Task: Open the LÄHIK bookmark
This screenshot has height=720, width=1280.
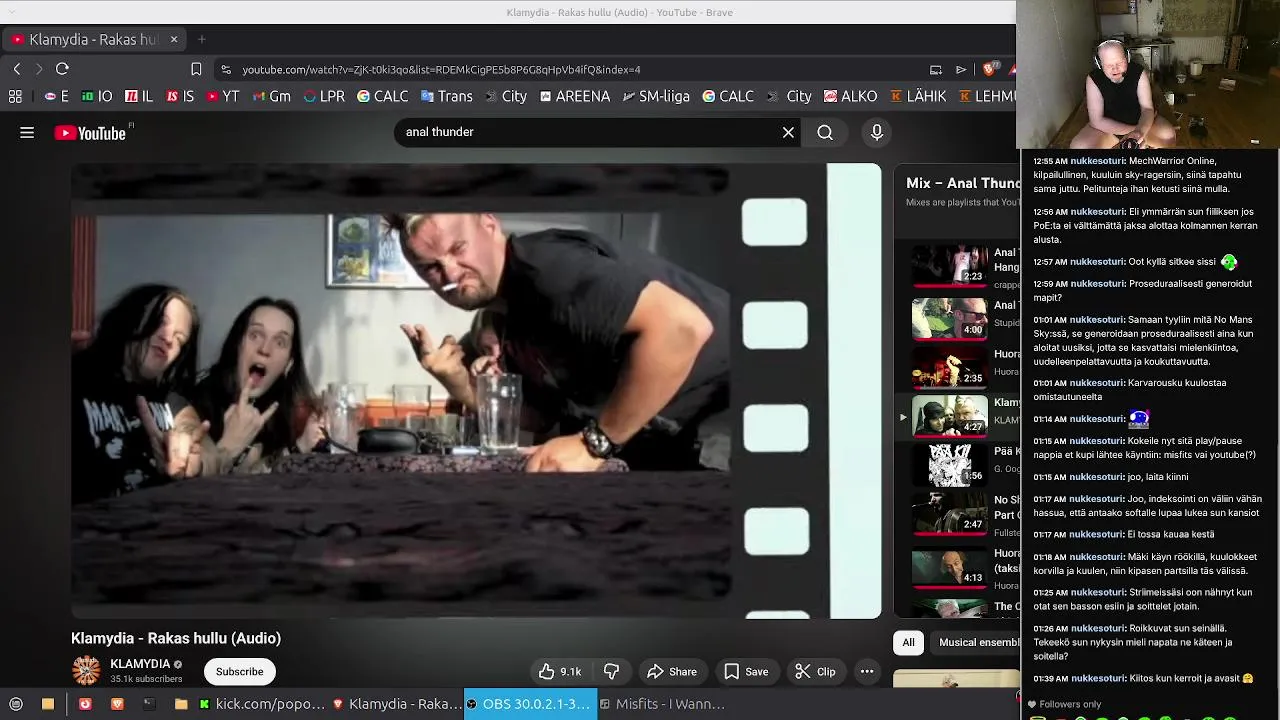Action: [x=917, y=96]
